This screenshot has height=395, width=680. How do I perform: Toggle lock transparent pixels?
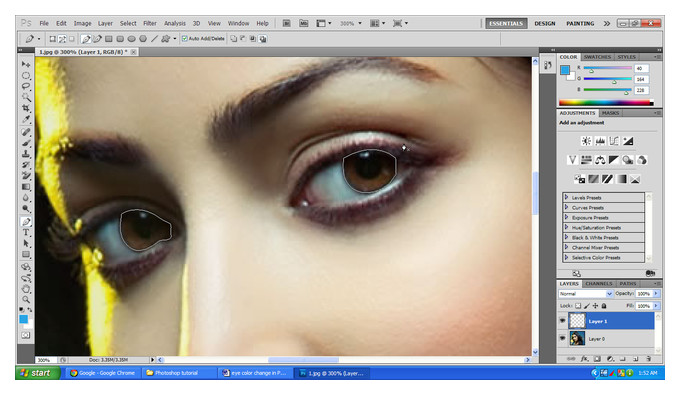pyautogui.click(x=578, y=306)
